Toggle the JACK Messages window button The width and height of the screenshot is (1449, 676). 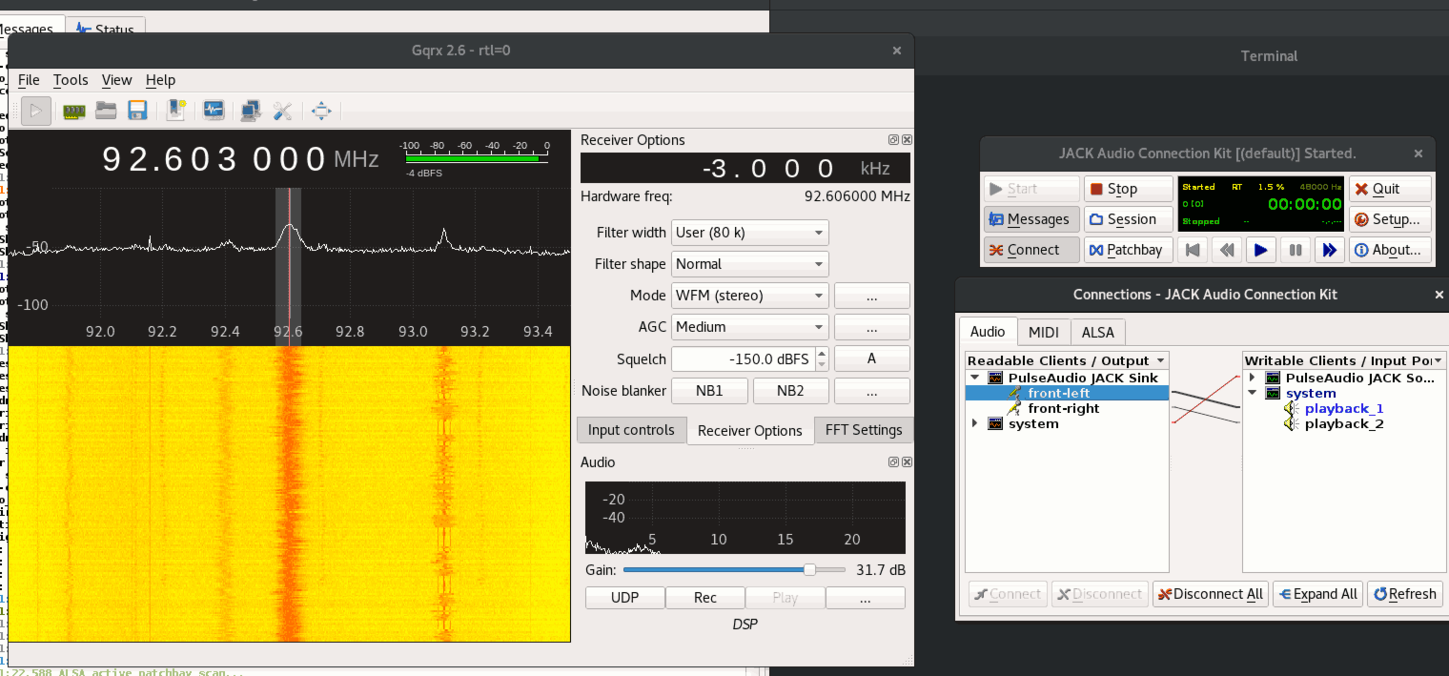point(1030,219)
